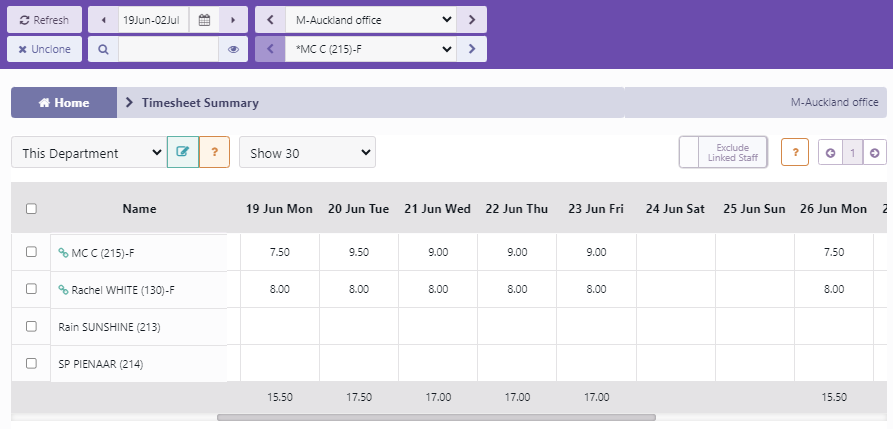Viewport: 893px width, 429px height.
Task: Click the search magnifier icon
Action: (103, 49)
